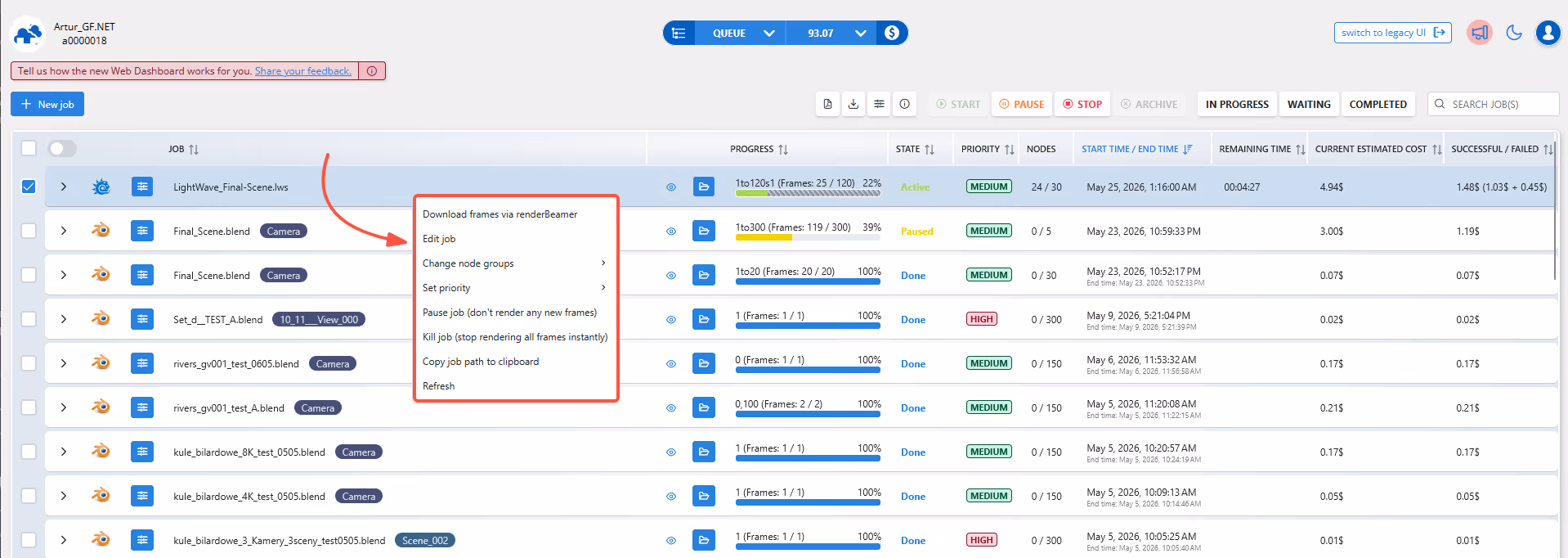Choose Kill job context menu entry
This screenshot has width=1568, height=558.
(515, 337)
